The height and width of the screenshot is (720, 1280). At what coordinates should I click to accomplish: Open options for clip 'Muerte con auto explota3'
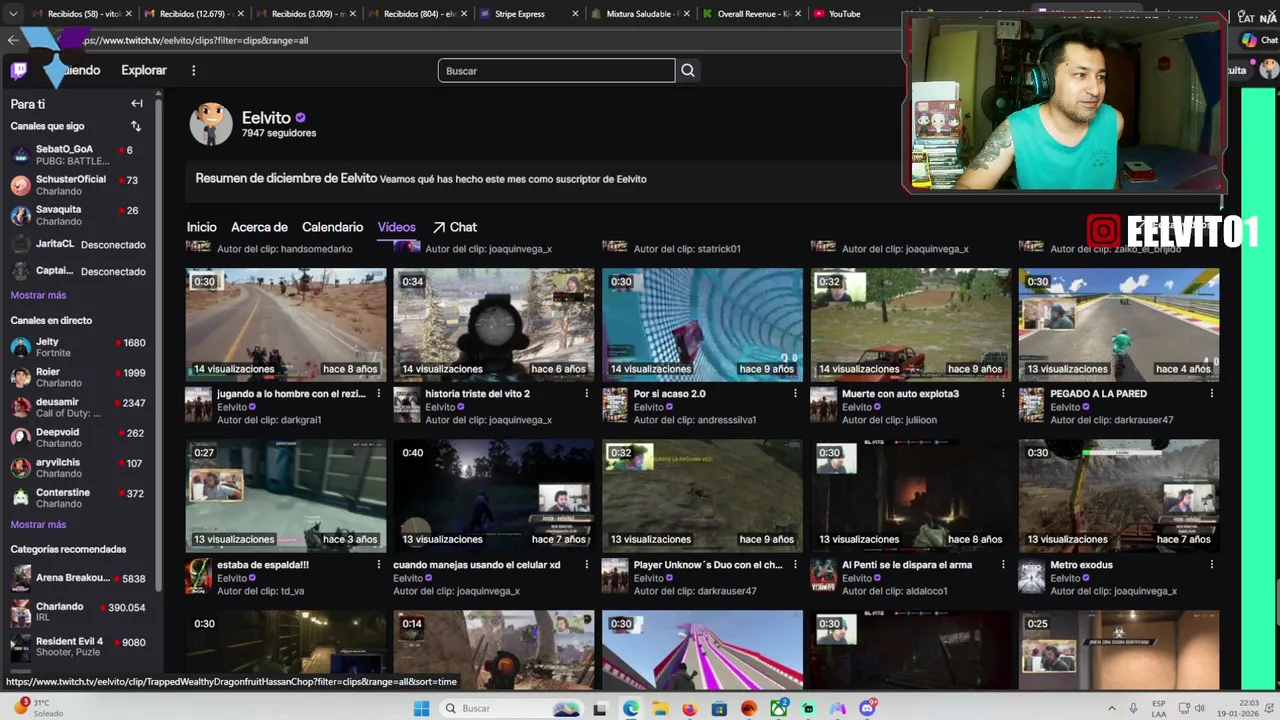coord(1003,394)
